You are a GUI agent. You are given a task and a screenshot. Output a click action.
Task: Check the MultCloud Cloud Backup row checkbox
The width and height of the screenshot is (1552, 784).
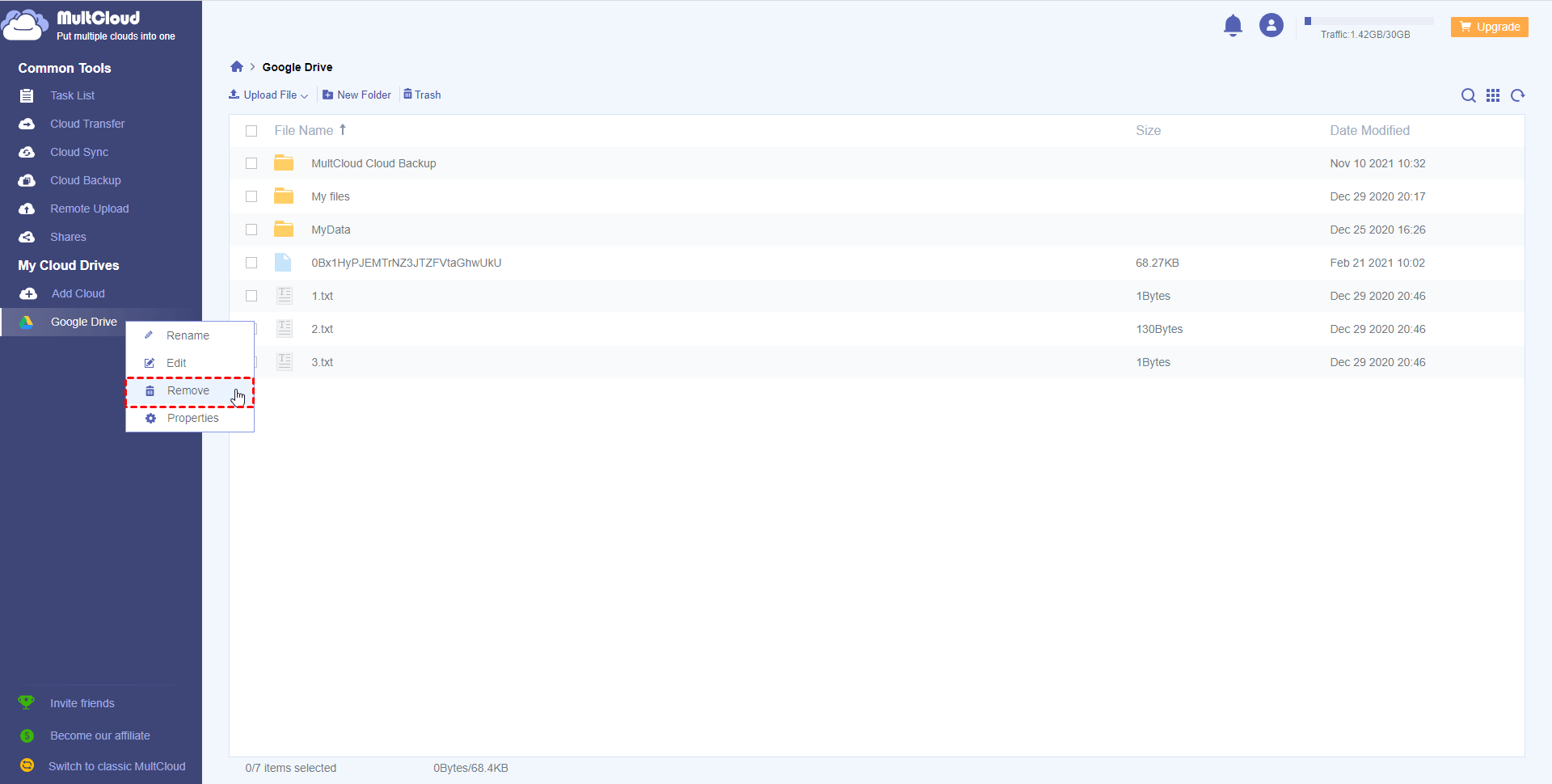coord(251,163)
